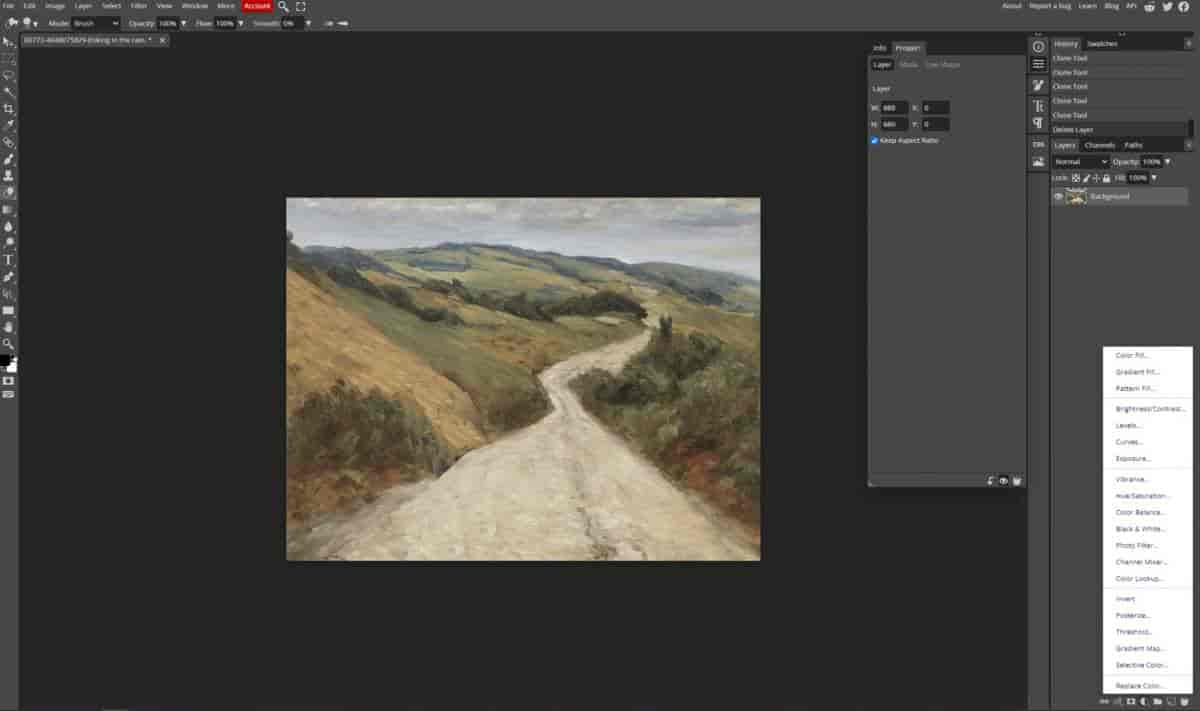Select the Path Select tool
The image size is (1200, 711).
pos(8,294)
